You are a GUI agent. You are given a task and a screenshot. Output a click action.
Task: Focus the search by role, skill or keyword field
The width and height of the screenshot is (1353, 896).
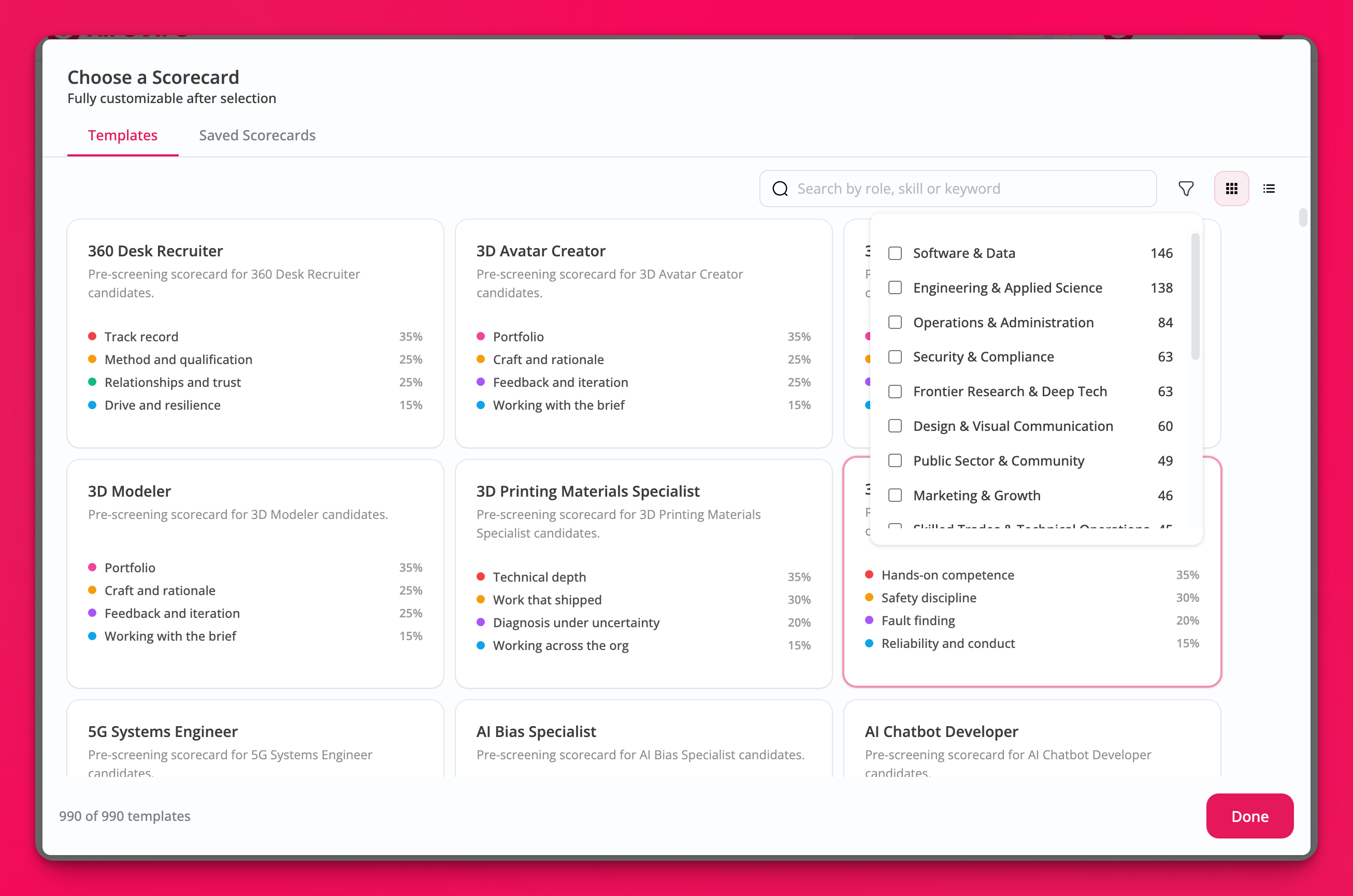[958, 189]
